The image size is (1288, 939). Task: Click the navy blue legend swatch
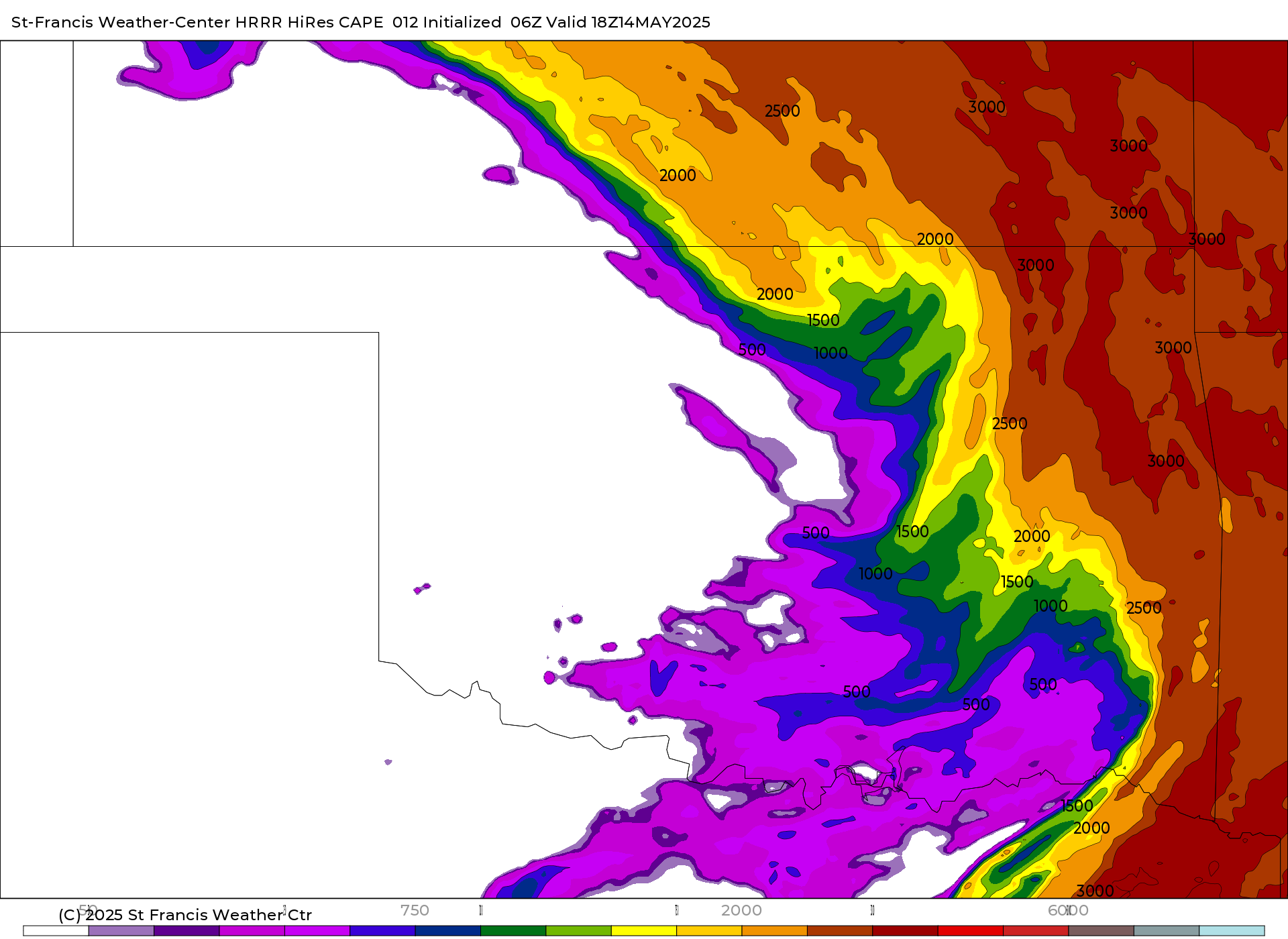pos(448,931)
